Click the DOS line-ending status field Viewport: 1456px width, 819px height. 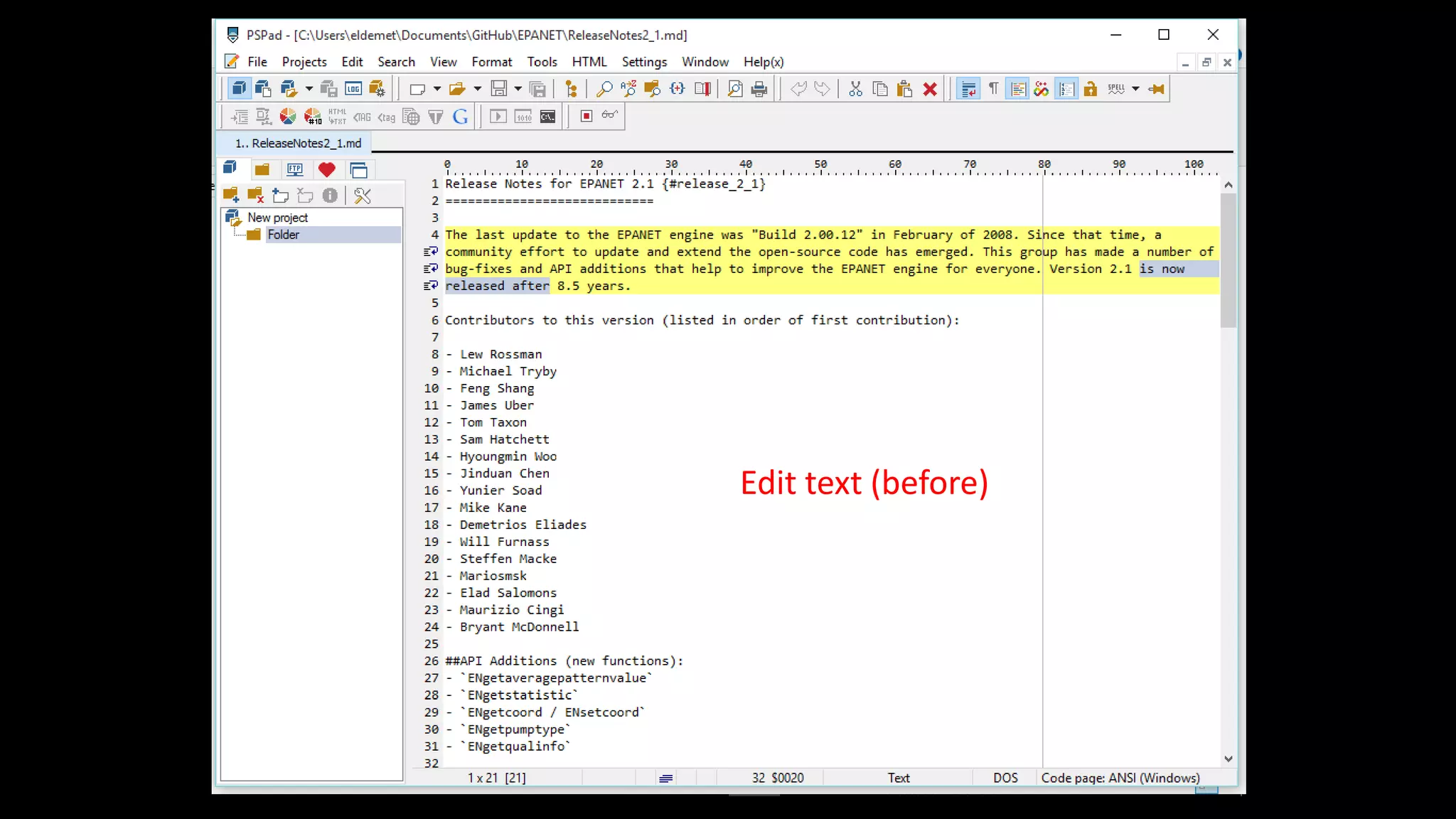1005,778
